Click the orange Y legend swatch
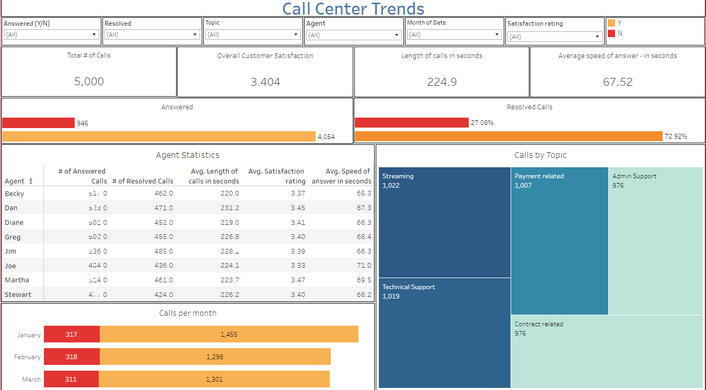706x390 pixels. pyautogui.click(x=611, y=23)
